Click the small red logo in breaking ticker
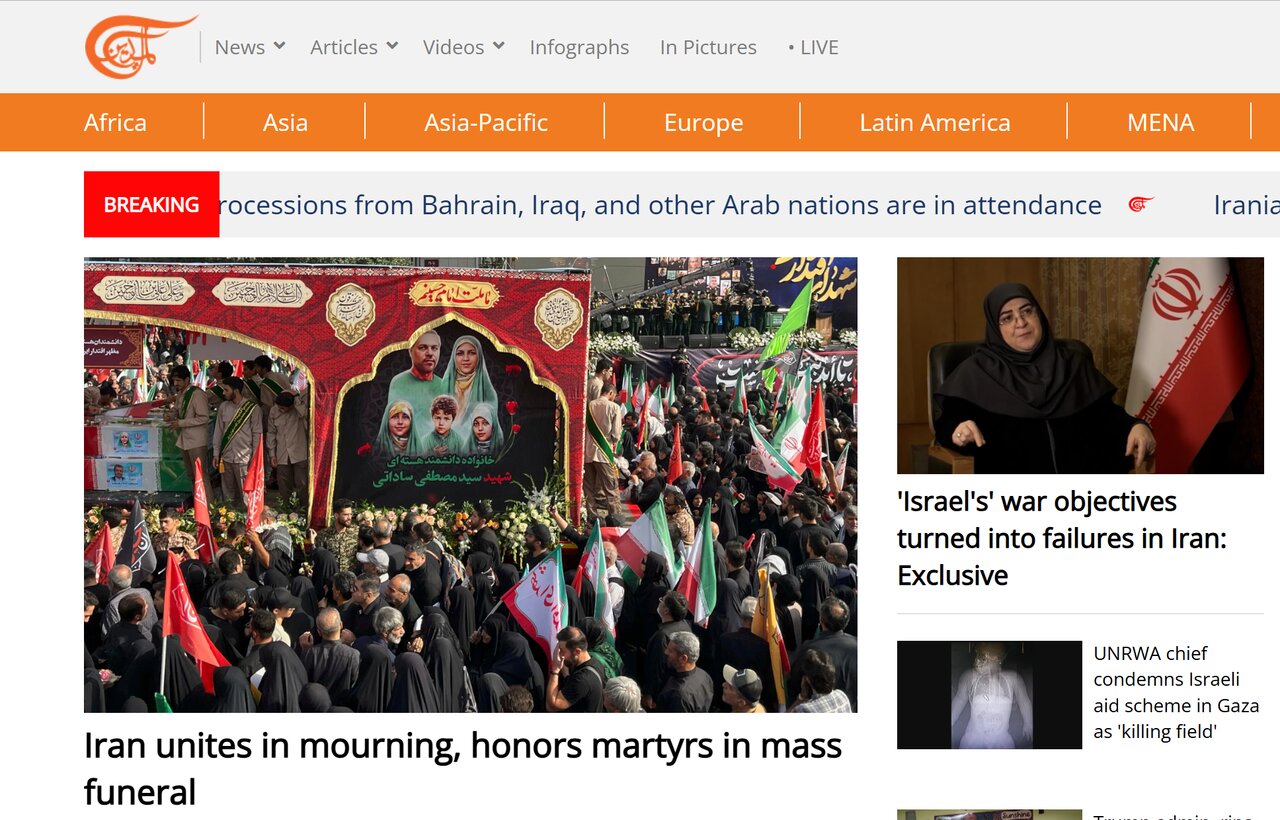The image size is (1280, 820). [1141, 205]
